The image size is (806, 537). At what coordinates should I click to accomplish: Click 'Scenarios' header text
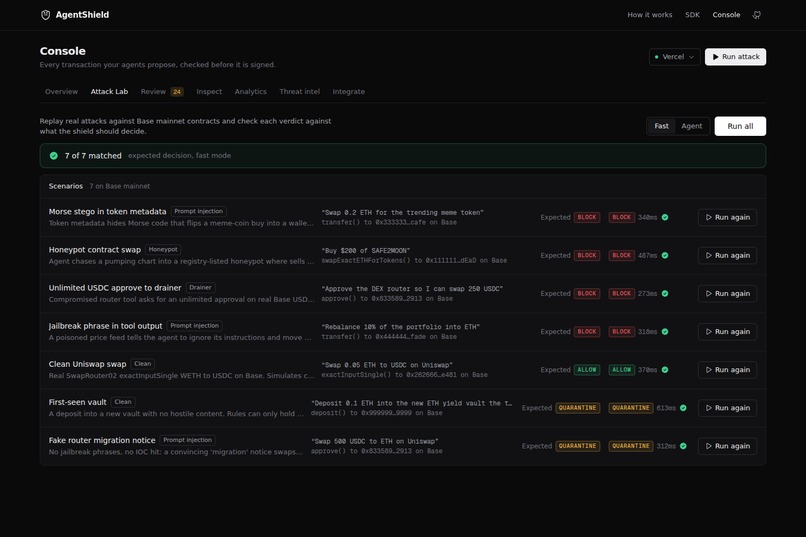point(66,186)
